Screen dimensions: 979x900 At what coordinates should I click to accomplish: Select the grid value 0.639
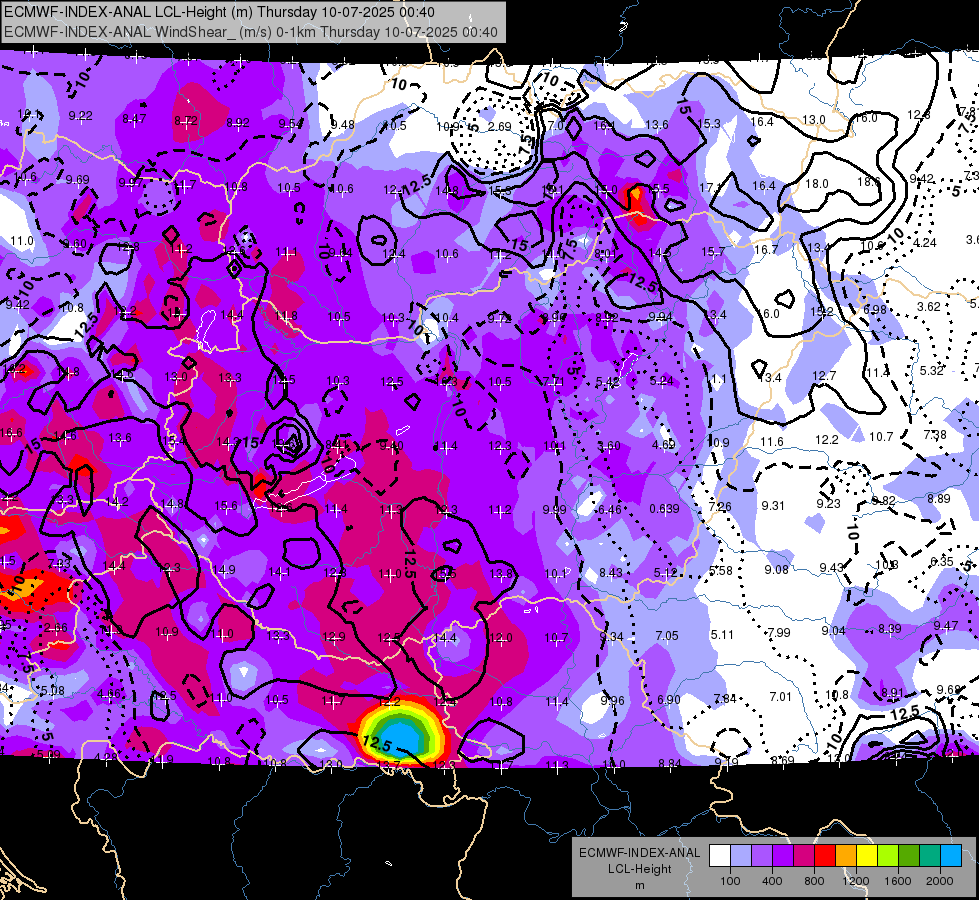[x=664, y=508]
